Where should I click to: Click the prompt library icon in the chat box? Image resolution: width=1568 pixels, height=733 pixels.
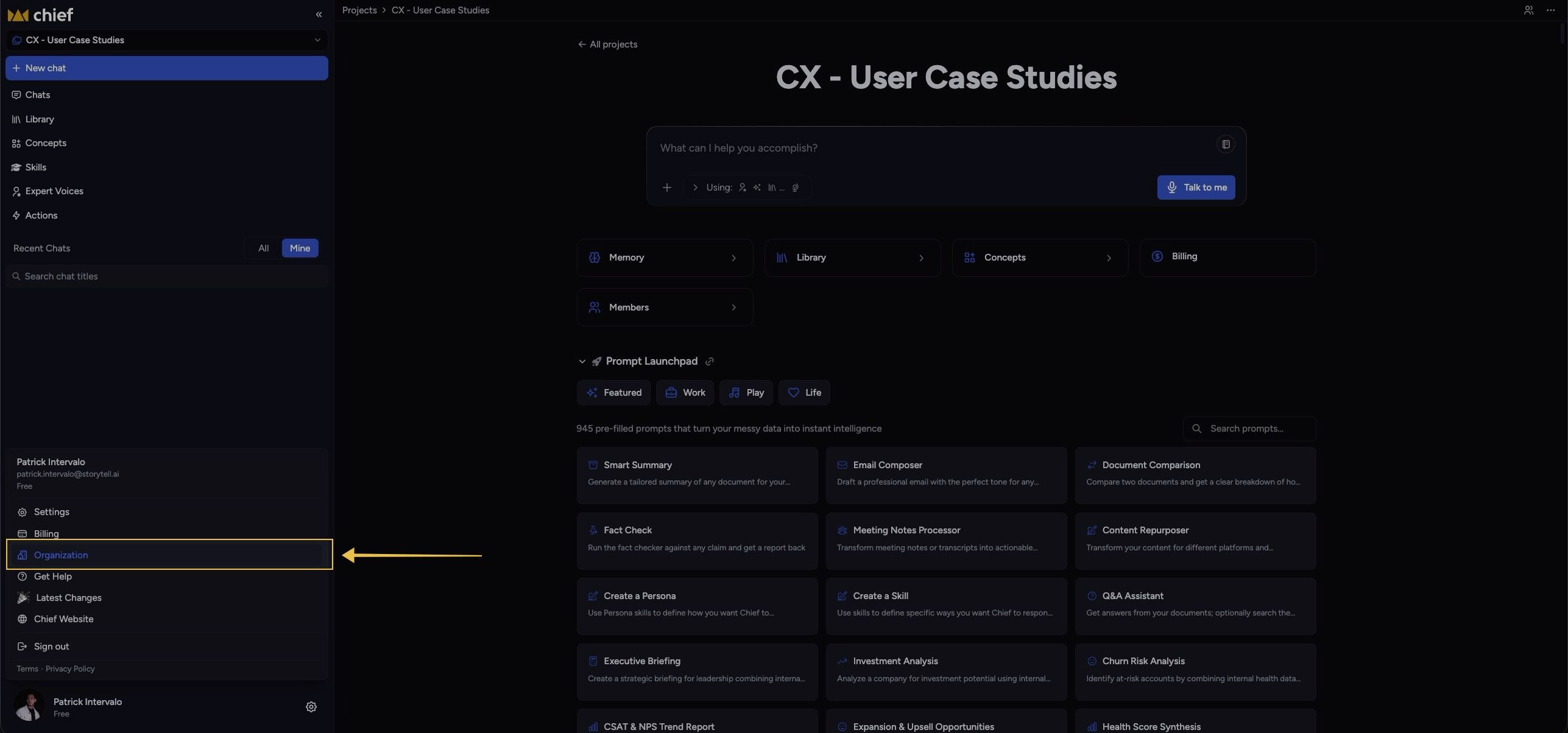click(x=1226, y=144)
